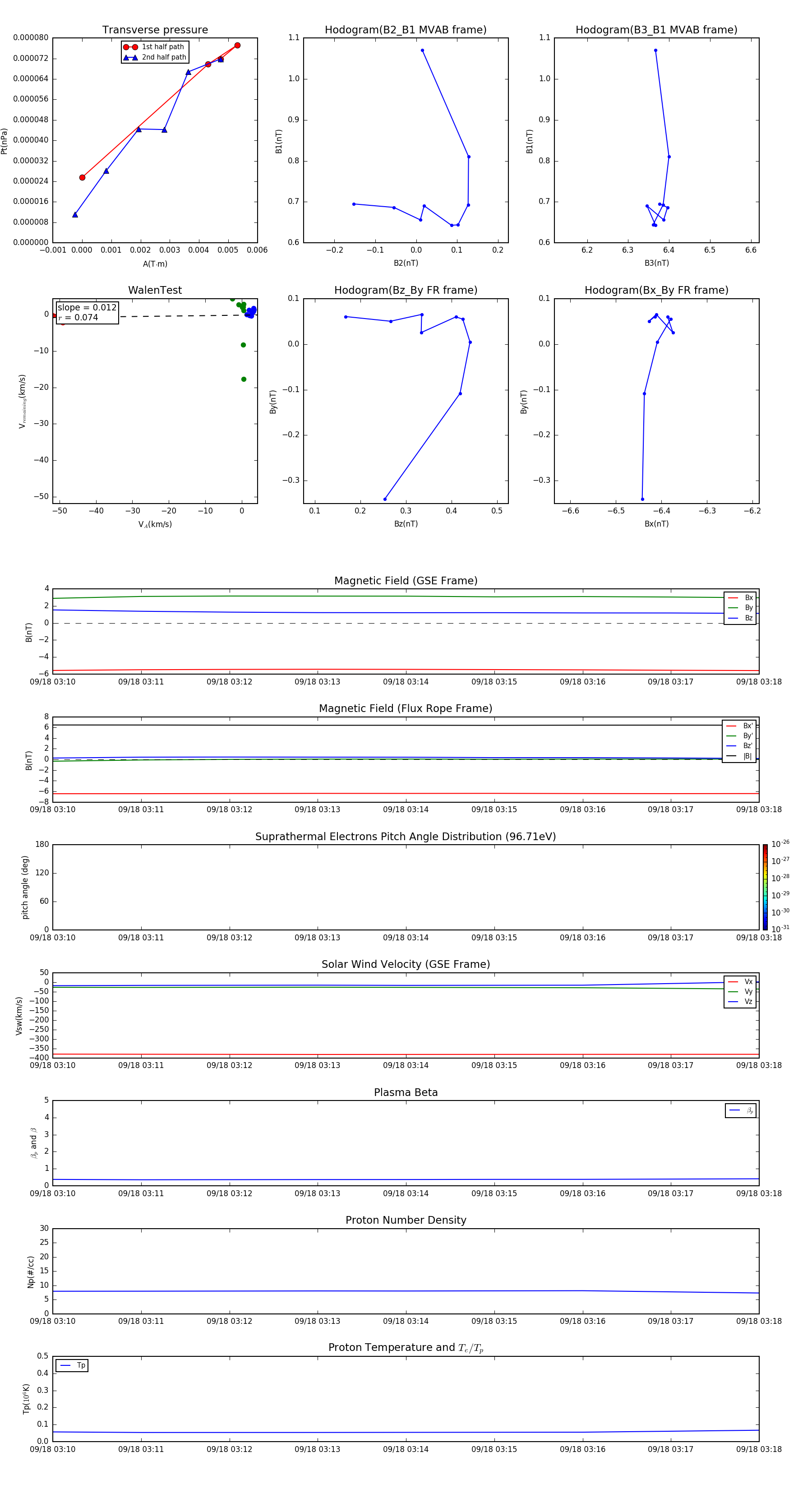Screen dimensions: 812x1489
Task: Click the lowest blue triangle in Transverse pressure
Action: click(75, 214)
